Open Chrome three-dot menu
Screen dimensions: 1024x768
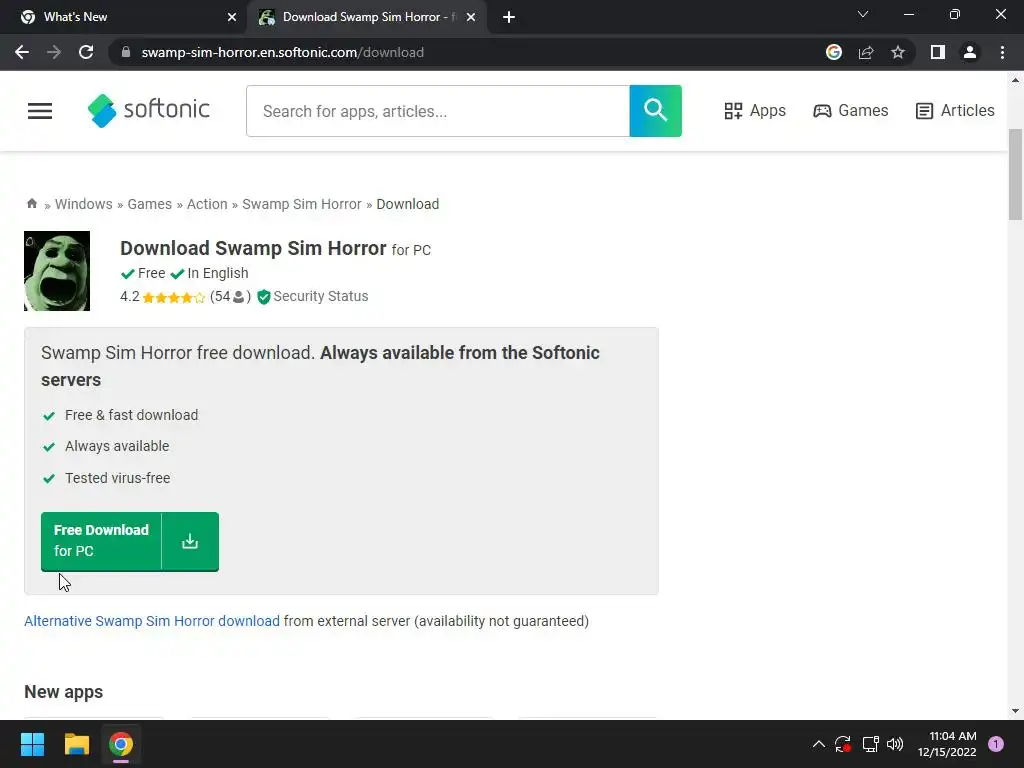click(x=1002, y=52)
